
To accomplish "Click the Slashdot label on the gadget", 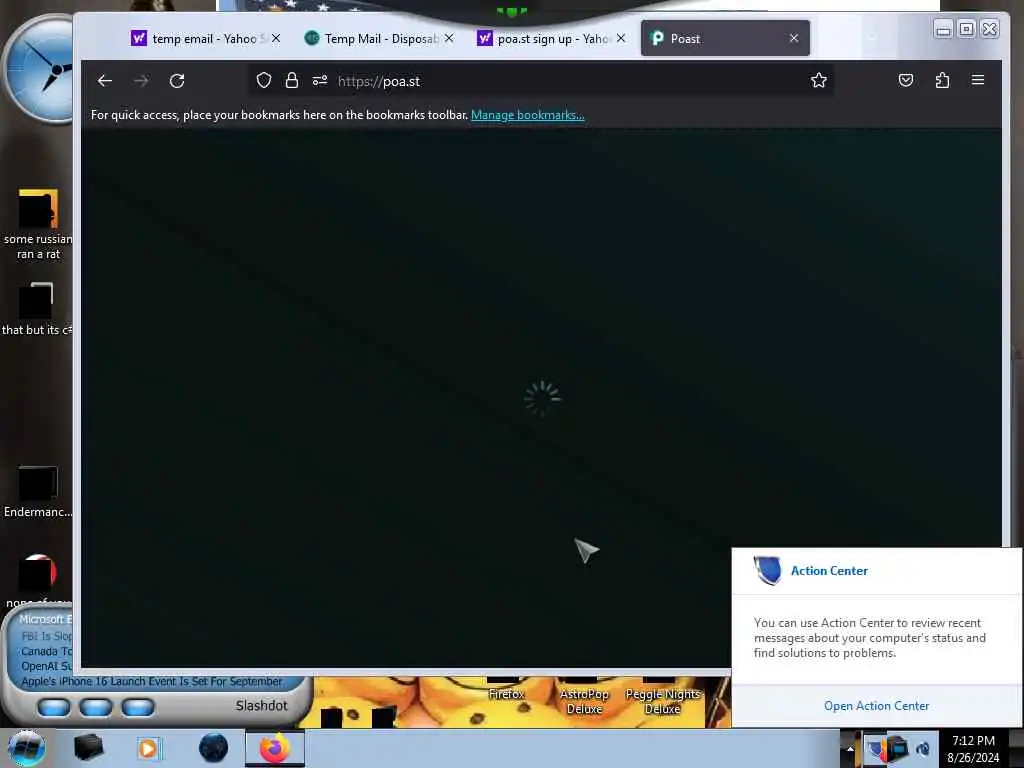I will pos(261,705).
